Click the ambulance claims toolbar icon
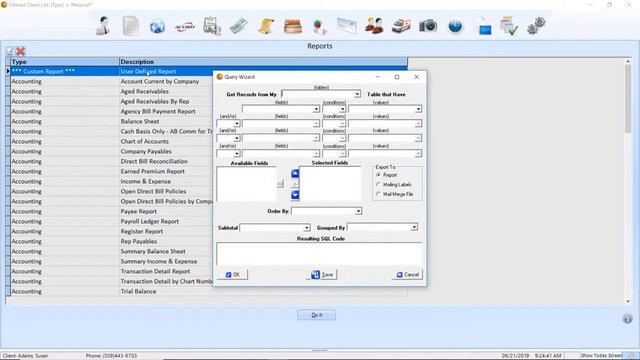The height and width of the screenshot is (360, 640). click(401, 26)
